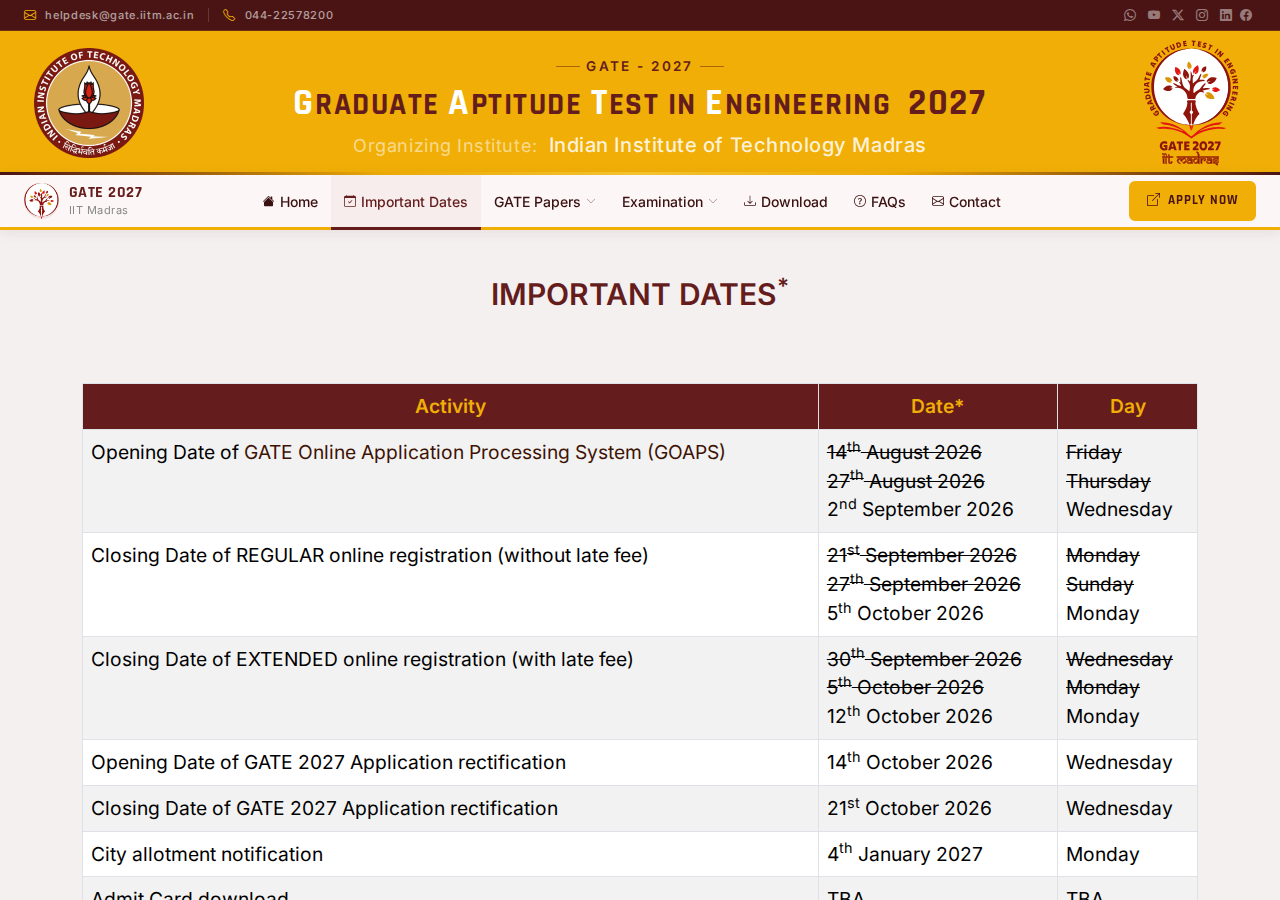This screenshot has height=900, width=1280.
Task: Click the phone number 044-22578200
Action: [278, 15]
